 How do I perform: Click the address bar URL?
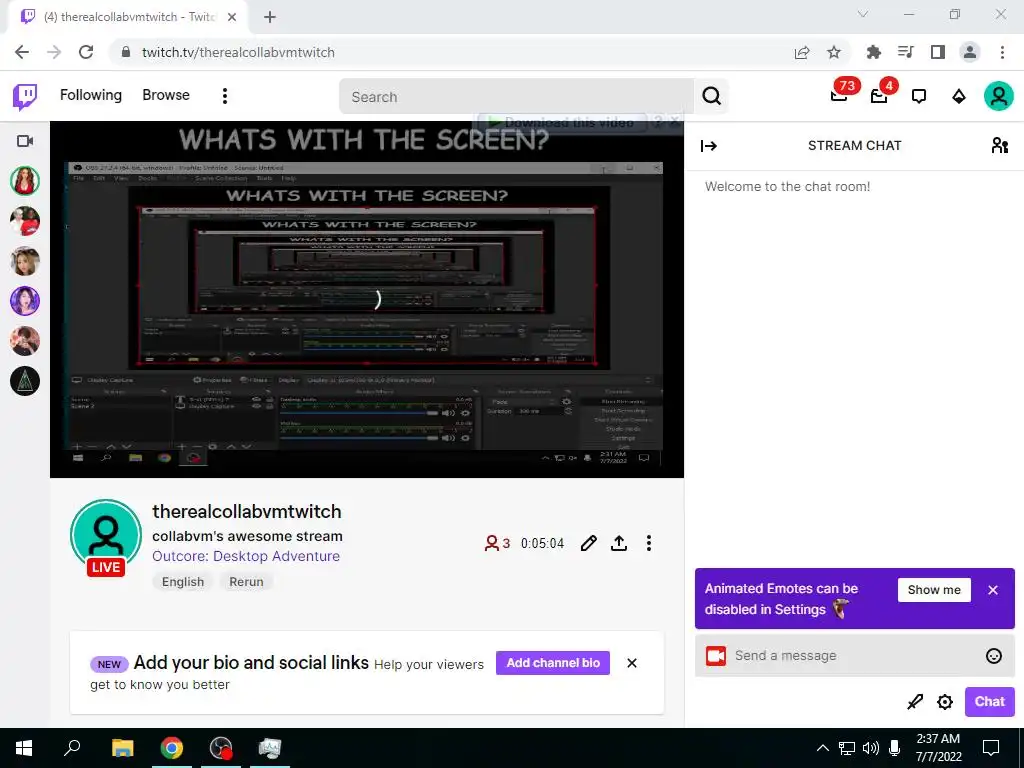click(x=238, y=52)
